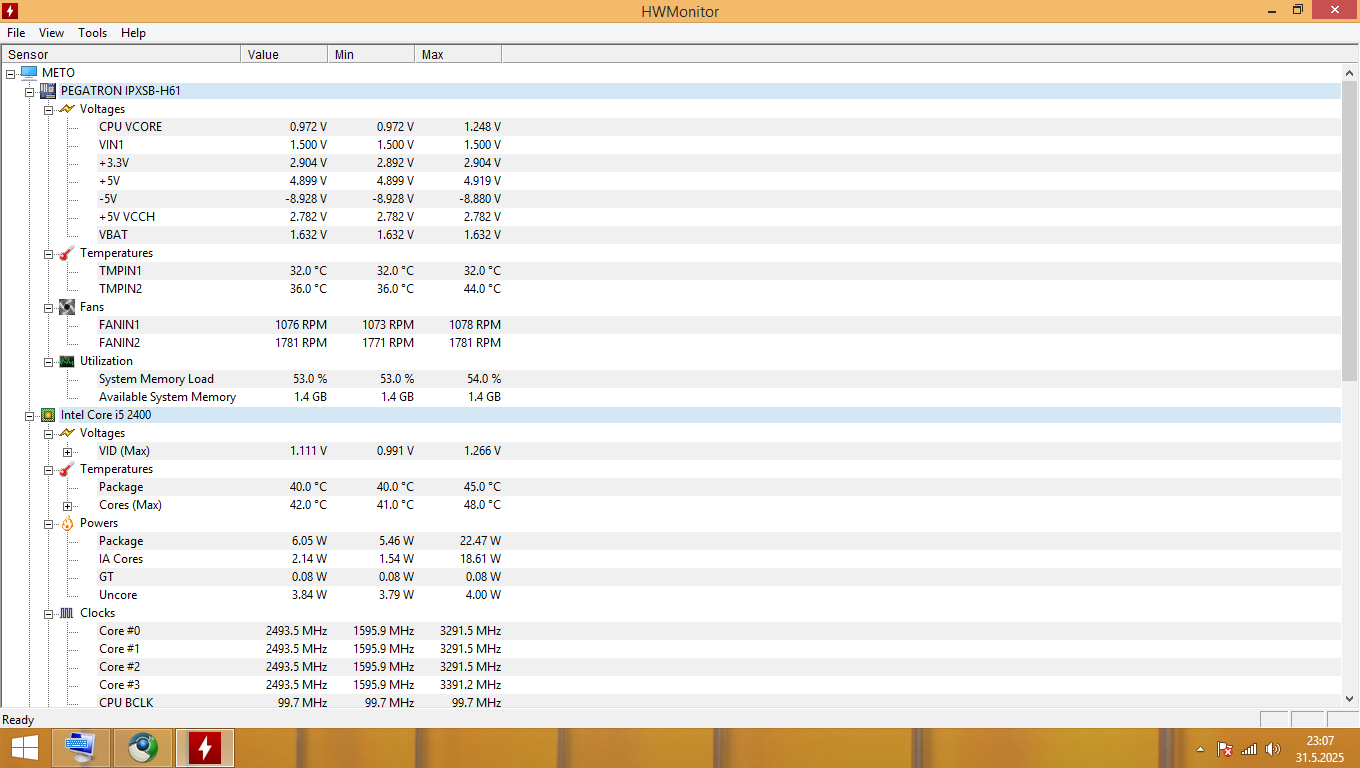Image resolution: width=1360 pixels, height=768 pixels.
Task: Click the METO computer icon
Action: pyautogui.click(x=28, y=73)
